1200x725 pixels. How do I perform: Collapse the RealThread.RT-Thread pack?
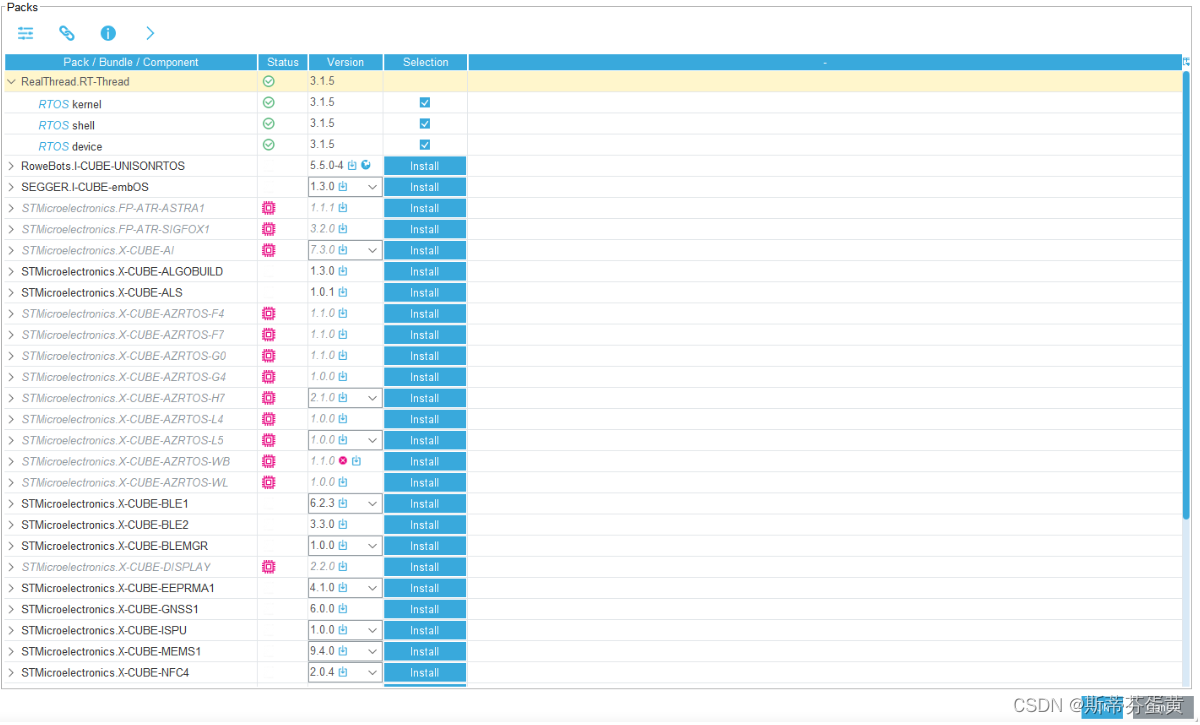pyautogui.click(x=12, y=82)
